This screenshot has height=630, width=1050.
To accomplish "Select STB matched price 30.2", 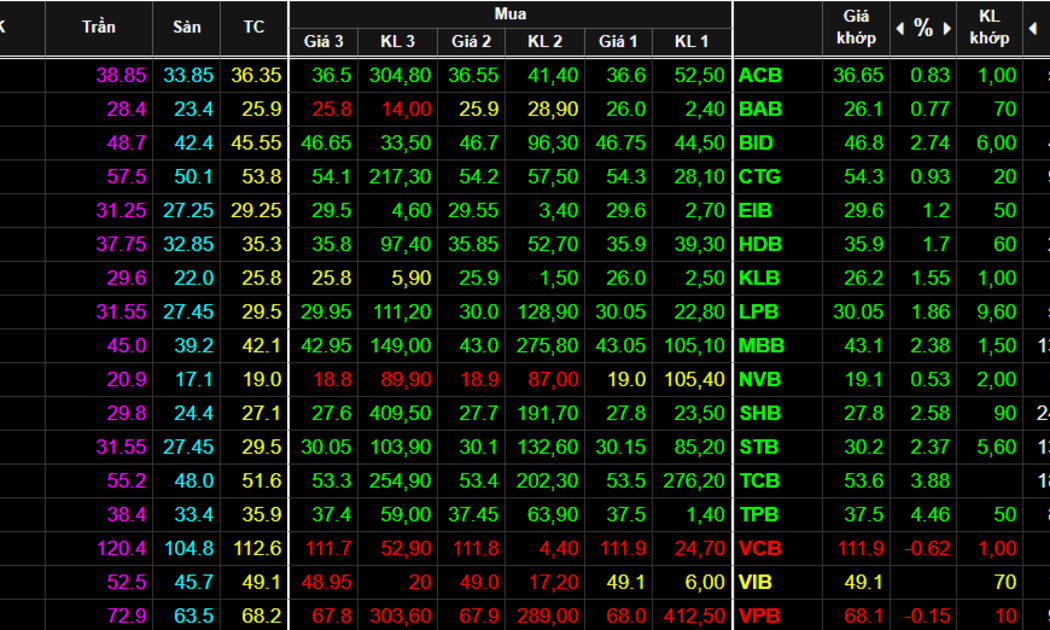I will point(863,447).
